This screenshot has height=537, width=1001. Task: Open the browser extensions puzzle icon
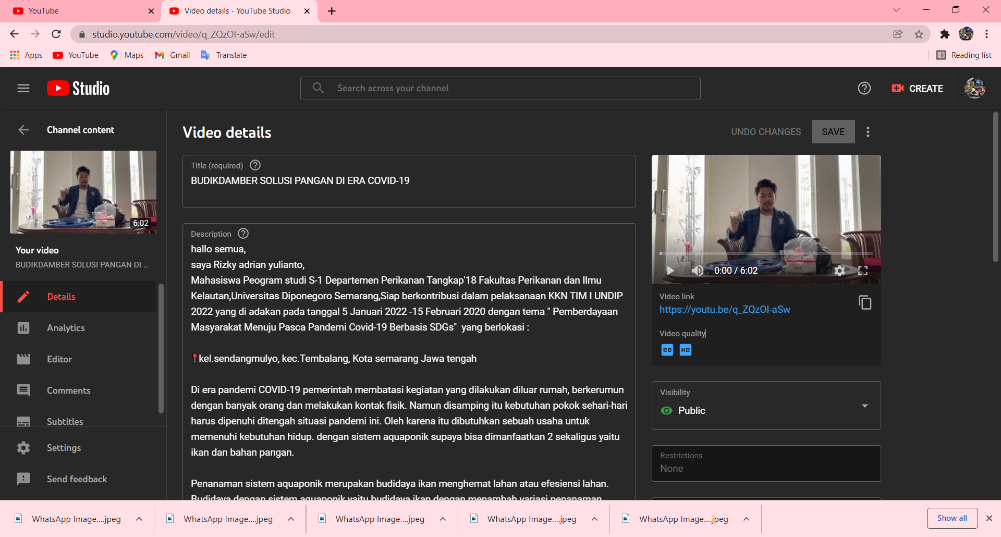pyautogui.click(x=945, y=34)
